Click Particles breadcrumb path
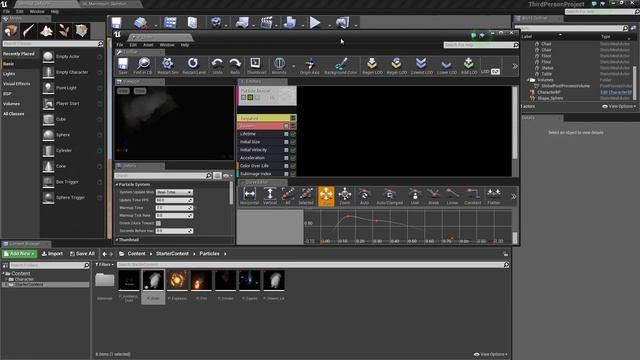This screenshot has width=640, height=360. click(209, 253)
